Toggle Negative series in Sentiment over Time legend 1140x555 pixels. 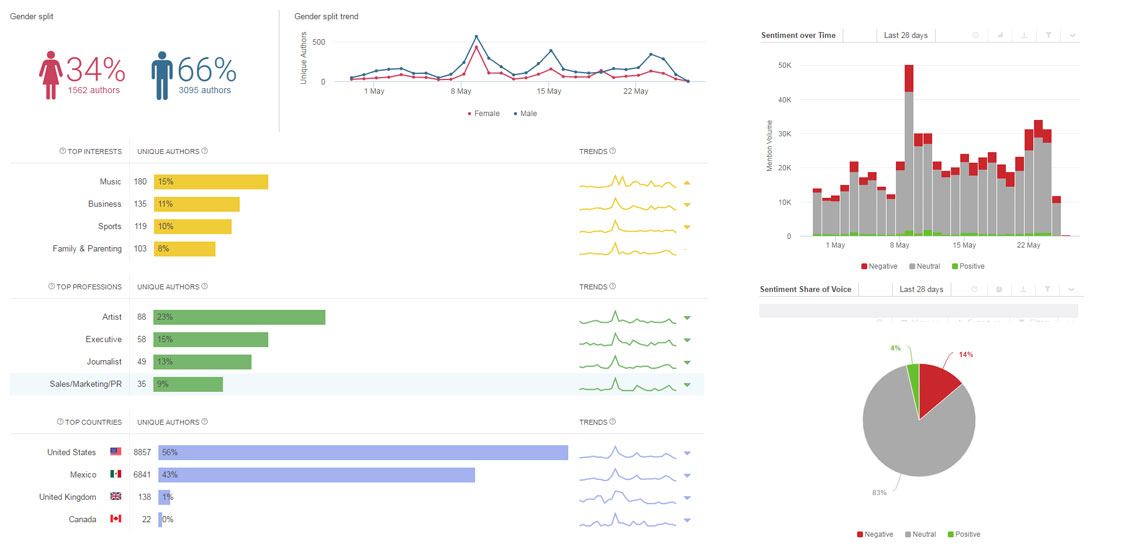coord(879,266)
